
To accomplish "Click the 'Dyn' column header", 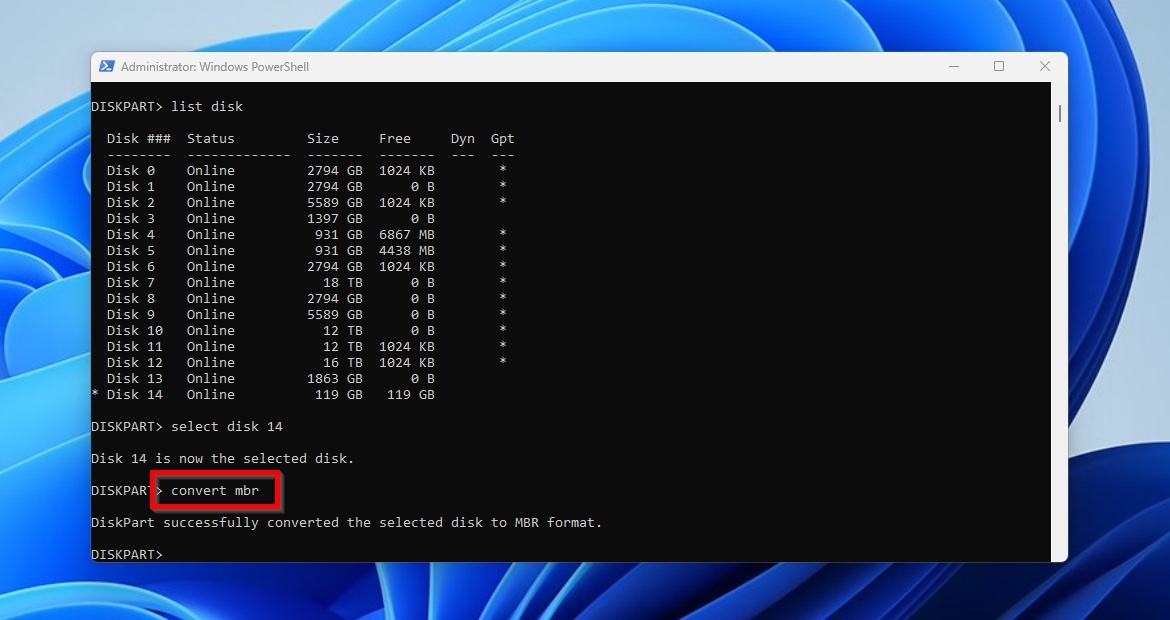I will click(x=463, y=139).
